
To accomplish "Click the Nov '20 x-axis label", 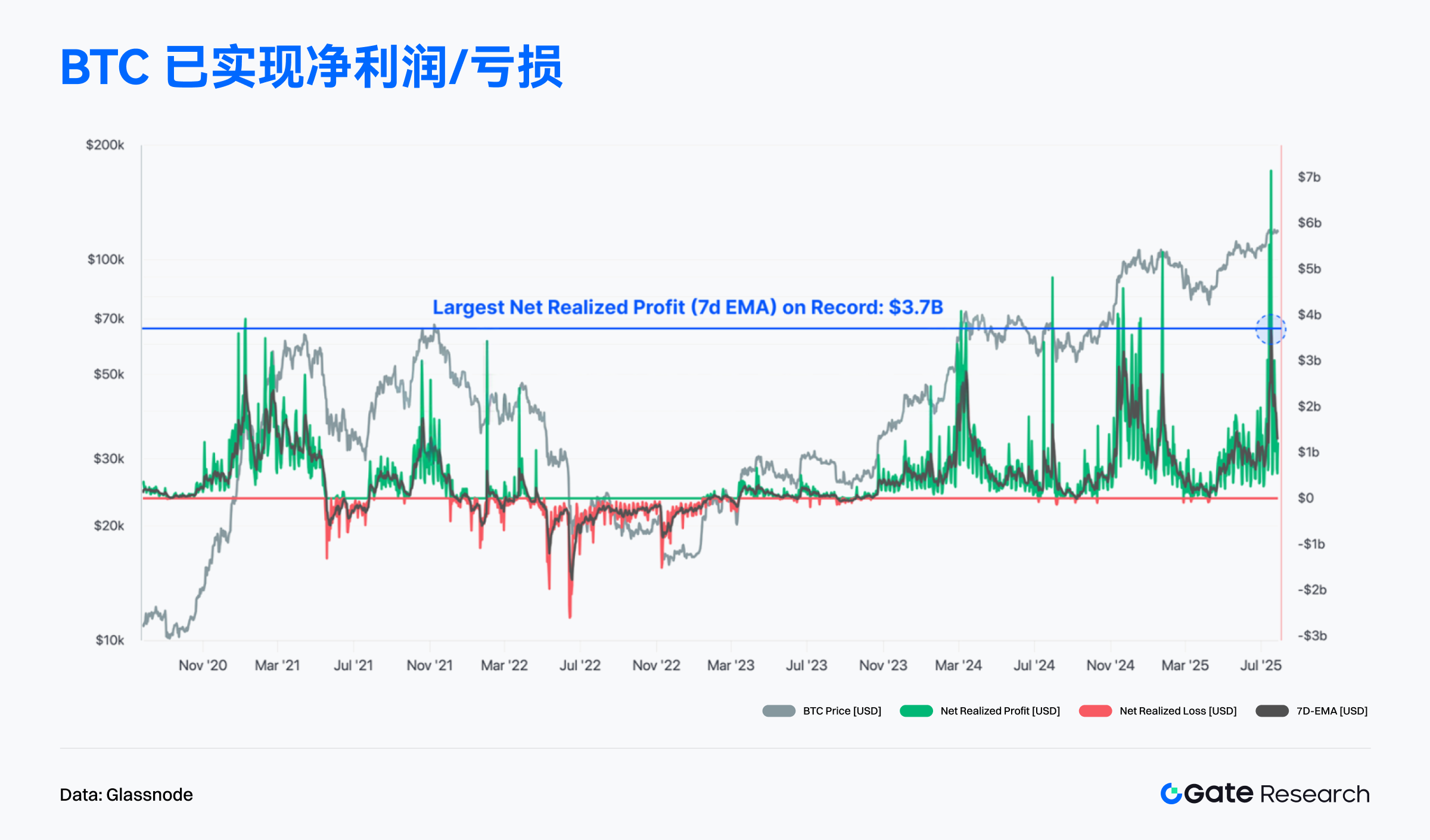I will coord(203,665).
